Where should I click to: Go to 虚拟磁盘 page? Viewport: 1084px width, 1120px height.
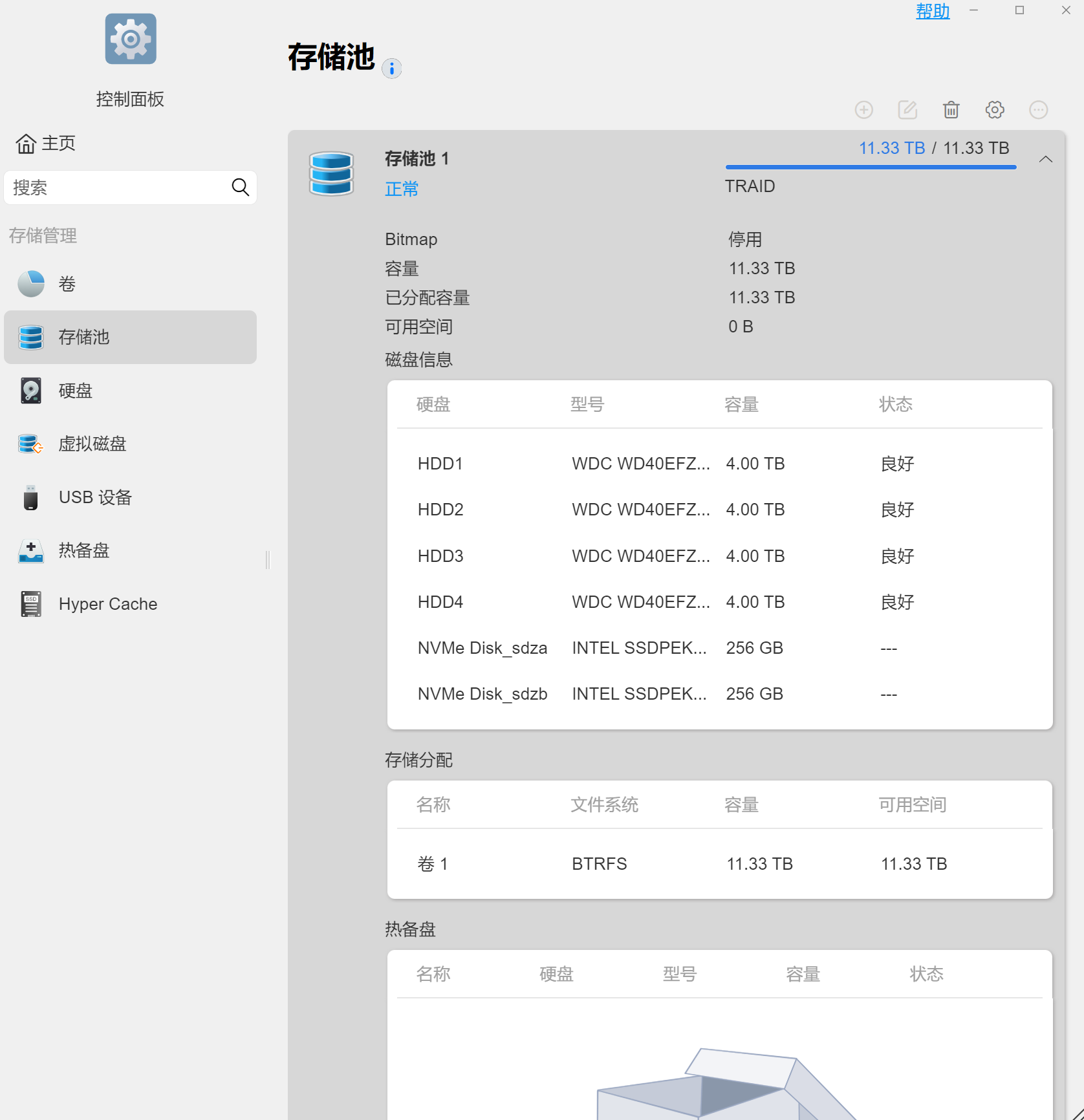point(92,444)
